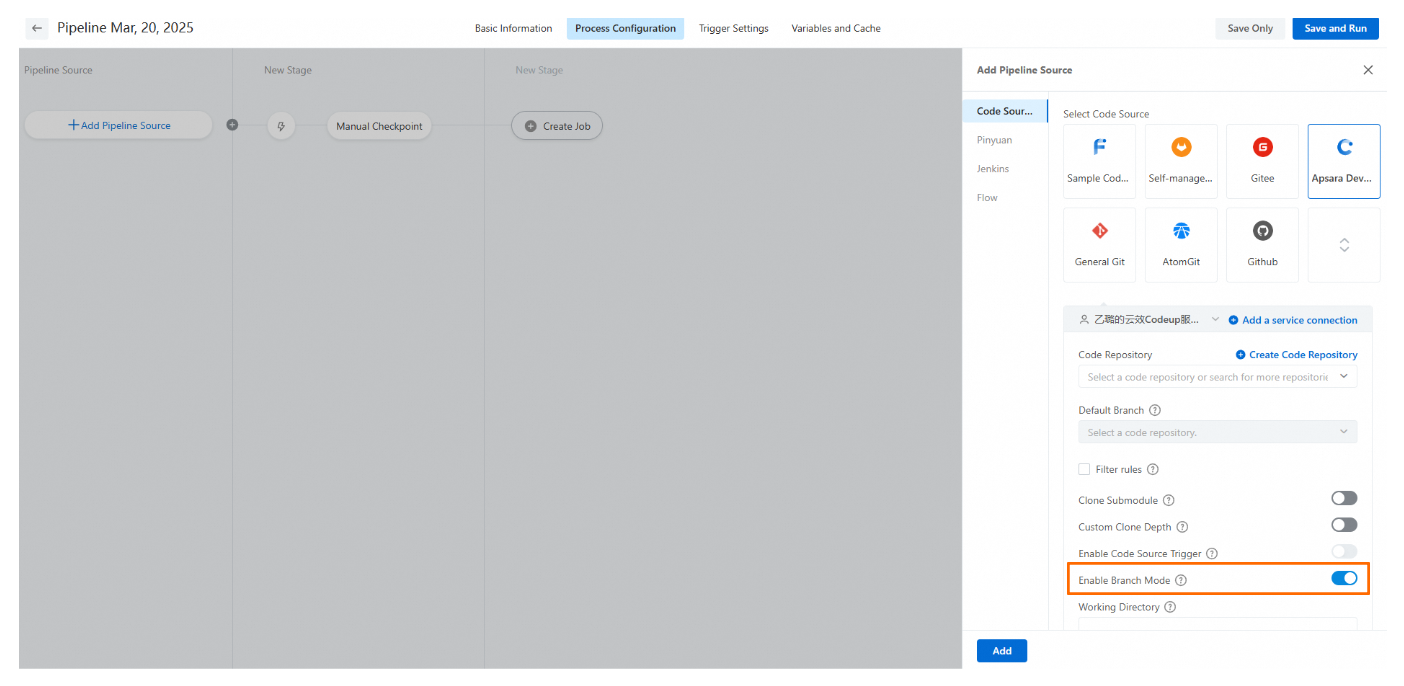Click the Create Job button
This screenshot has height=686, width=1404.
tap(557, 126)
